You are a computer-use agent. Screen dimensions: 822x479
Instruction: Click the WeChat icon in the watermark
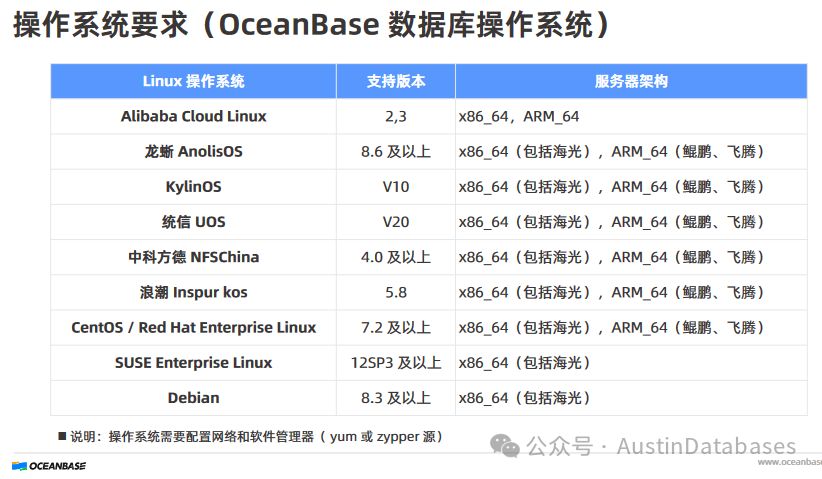505,445
